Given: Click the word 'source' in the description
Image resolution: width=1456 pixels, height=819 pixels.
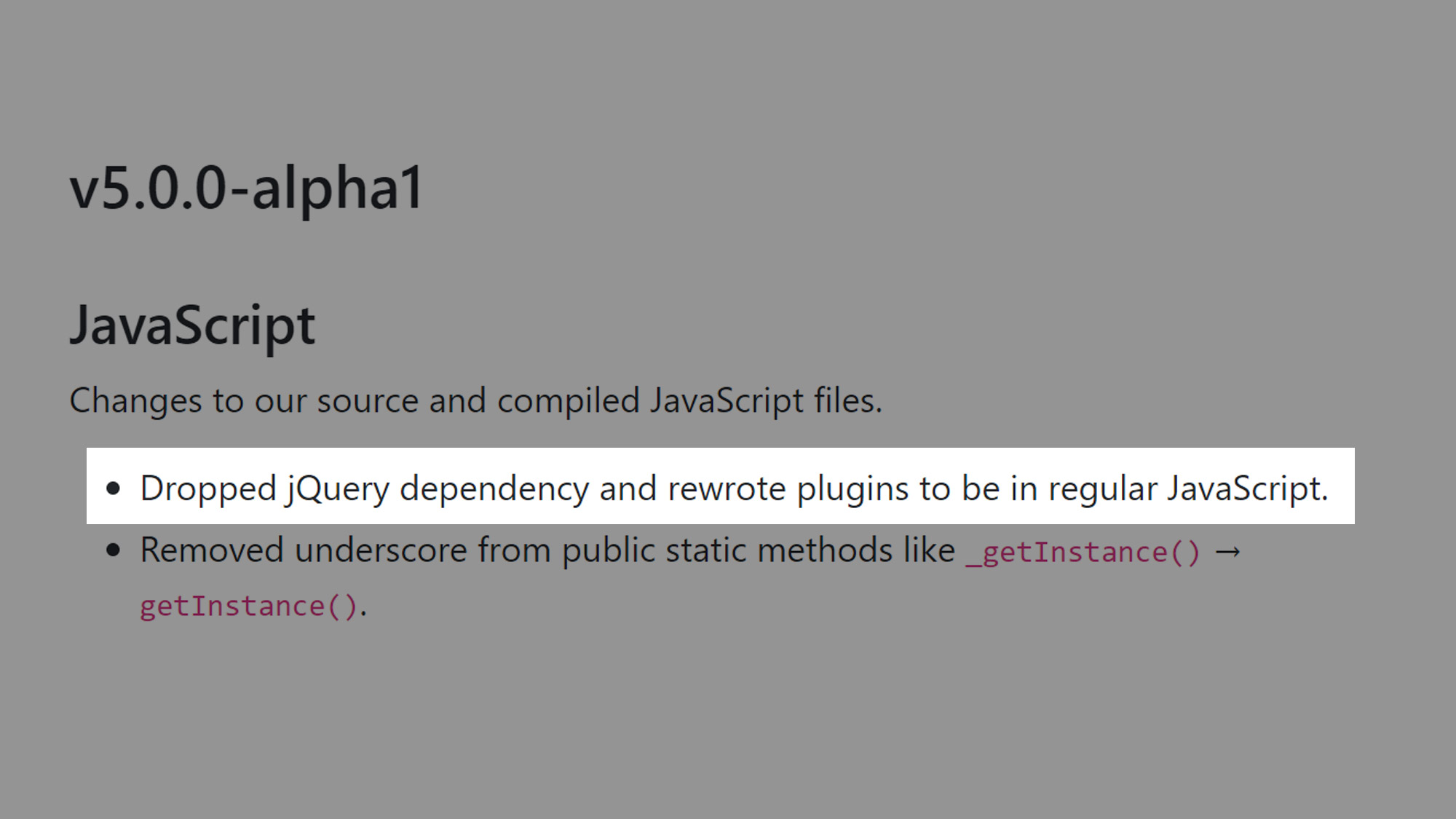Looking at the screenshot, I should [x=367, y=400].
